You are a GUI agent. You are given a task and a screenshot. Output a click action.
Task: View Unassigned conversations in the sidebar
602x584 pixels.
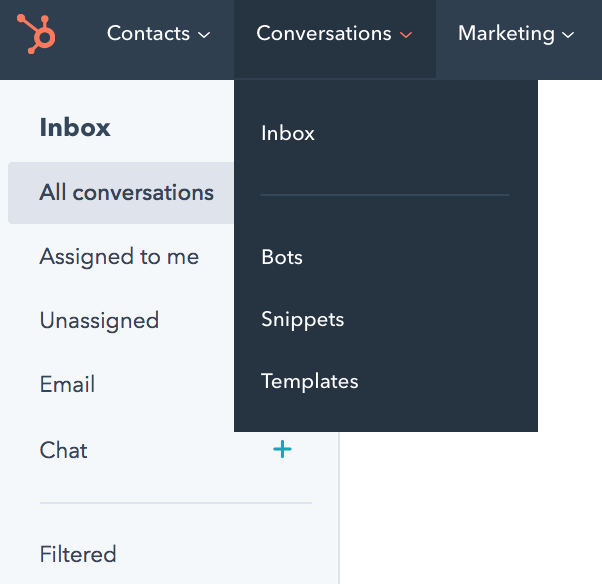pos(99,321)
